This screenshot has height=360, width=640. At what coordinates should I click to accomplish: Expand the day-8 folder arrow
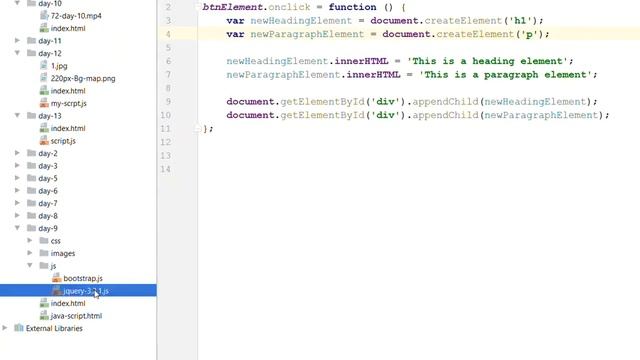tap(17, 216)
